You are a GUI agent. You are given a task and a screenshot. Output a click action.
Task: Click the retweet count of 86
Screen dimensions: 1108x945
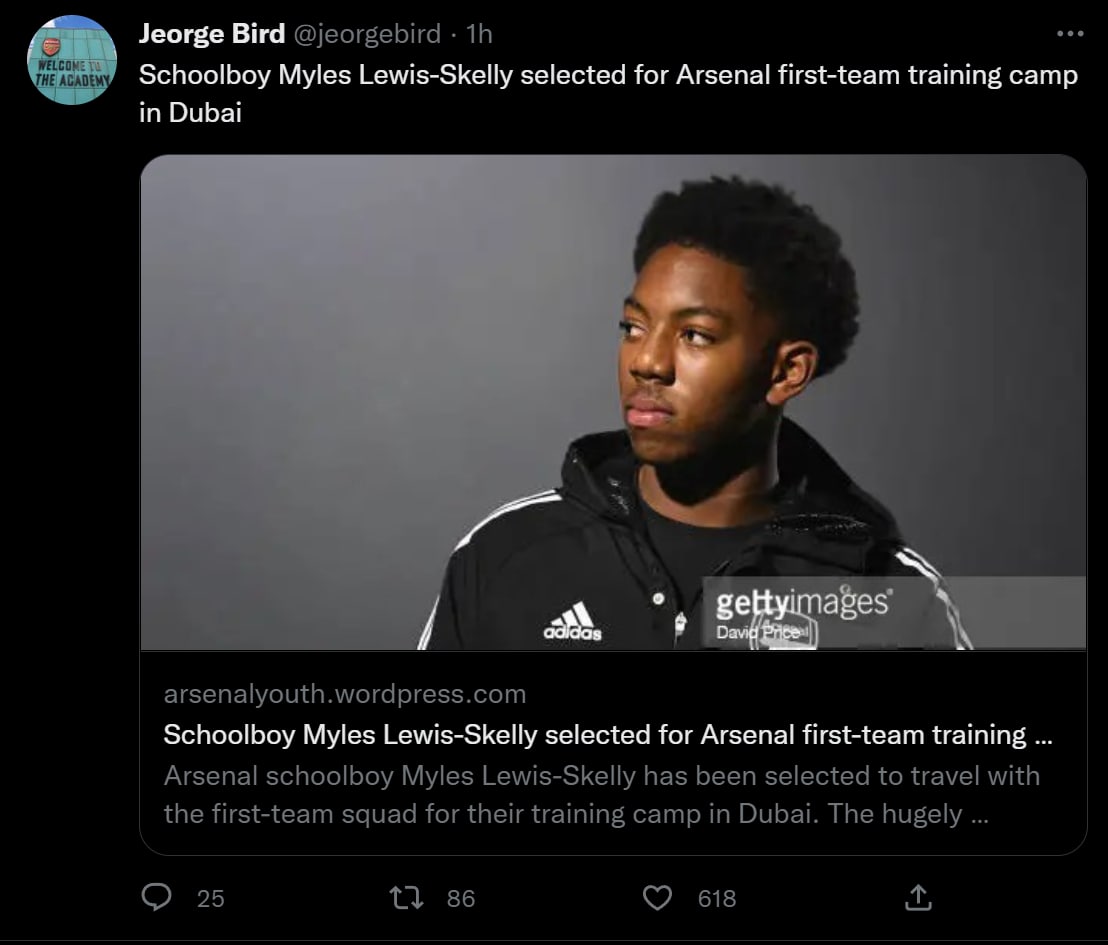click(x=460, y=899)
